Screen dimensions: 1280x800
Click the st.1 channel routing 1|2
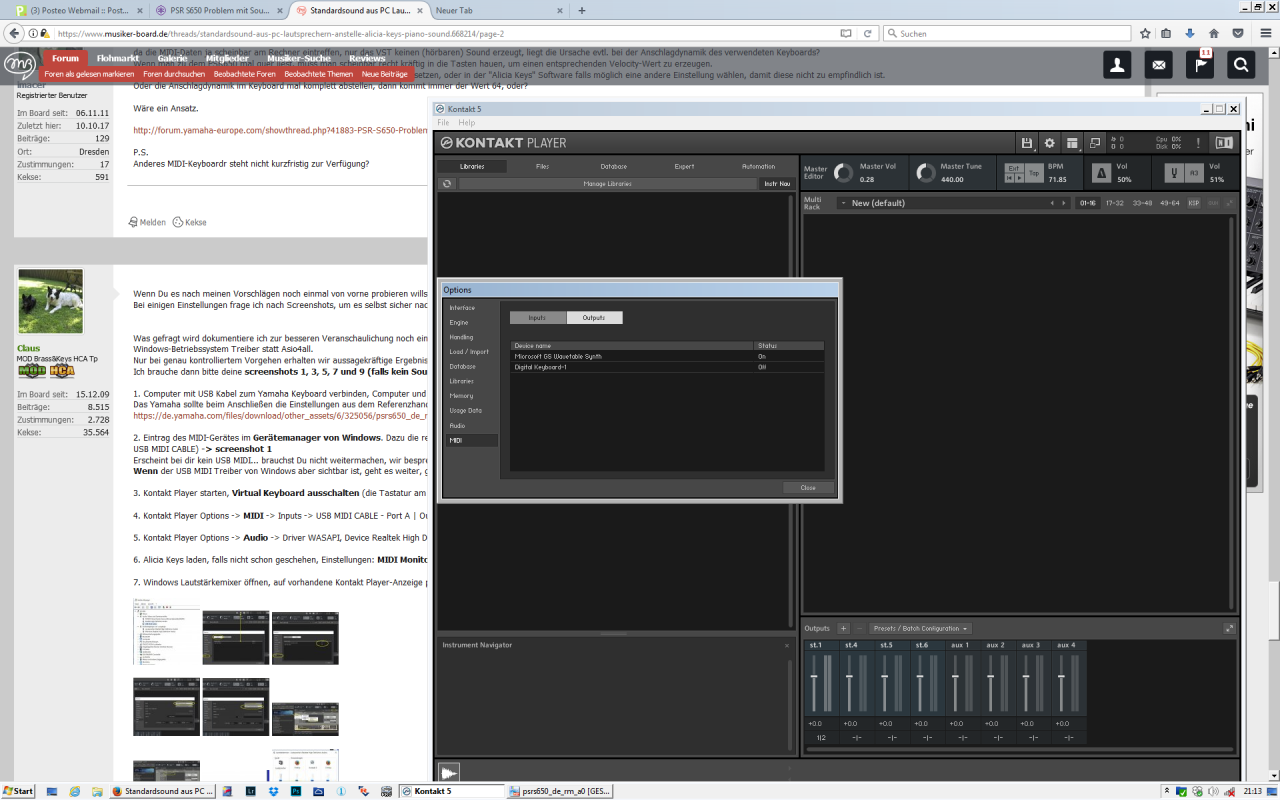pyautogui.click(x=821, y=738)
